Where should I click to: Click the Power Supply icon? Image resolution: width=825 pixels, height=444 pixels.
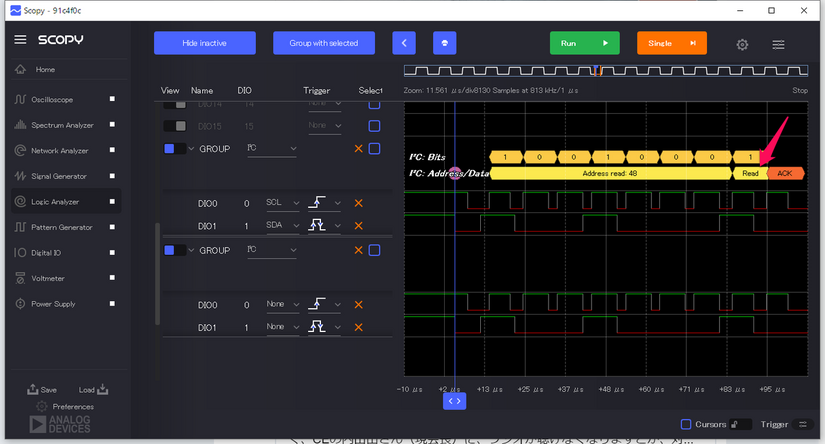[x=20, y=304]
